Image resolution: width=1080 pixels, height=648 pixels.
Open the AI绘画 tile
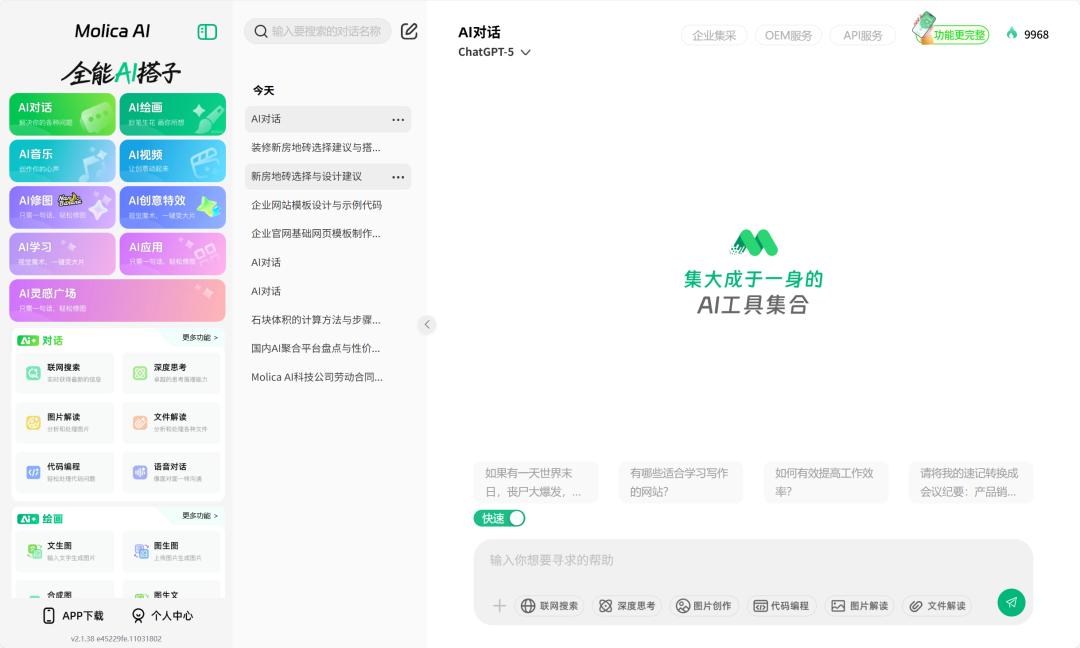[172, 114]
